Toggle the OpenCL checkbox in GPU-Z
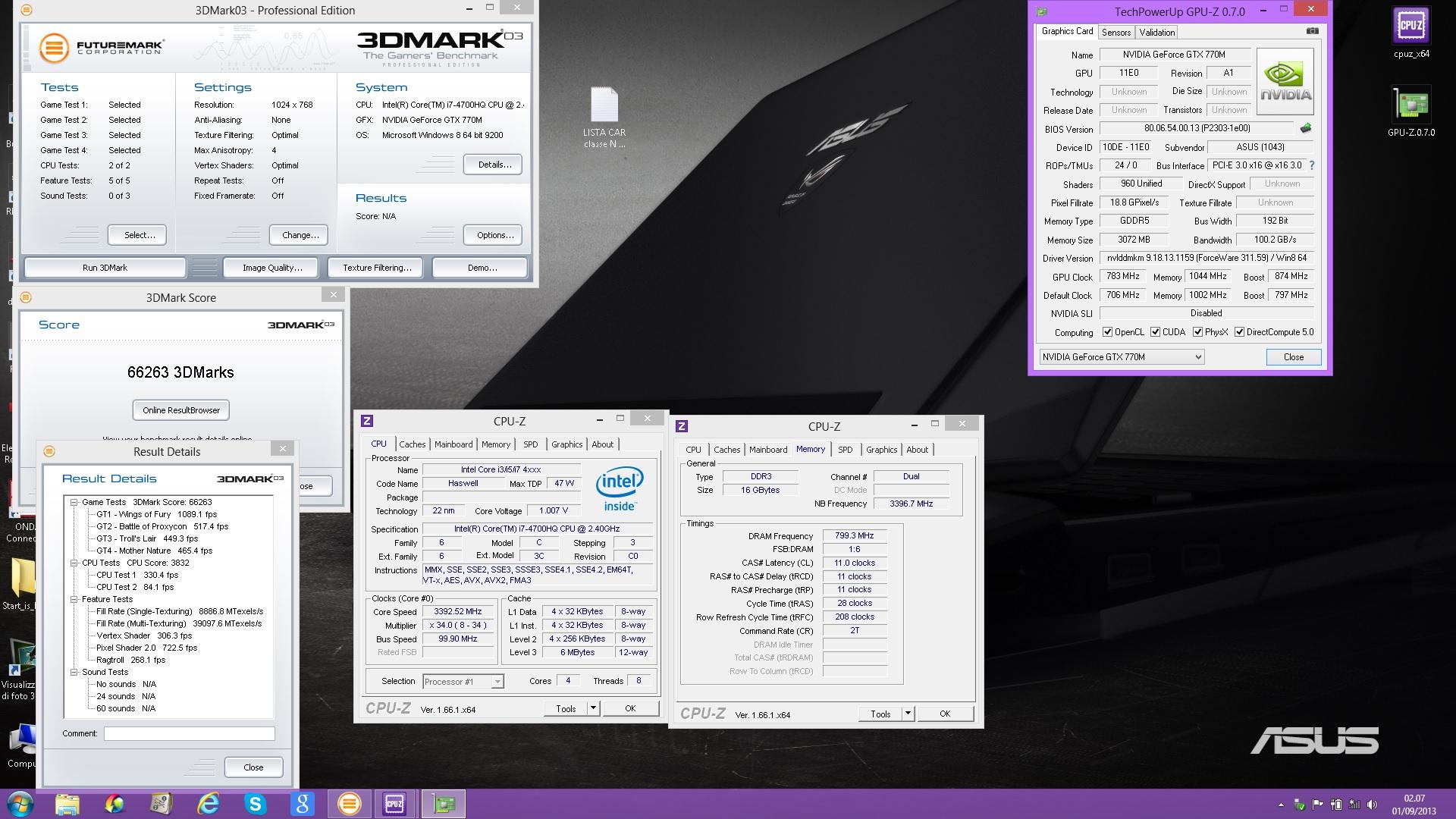The image size is (1456, 819). pyautogui.click(x=1107, y=332)
